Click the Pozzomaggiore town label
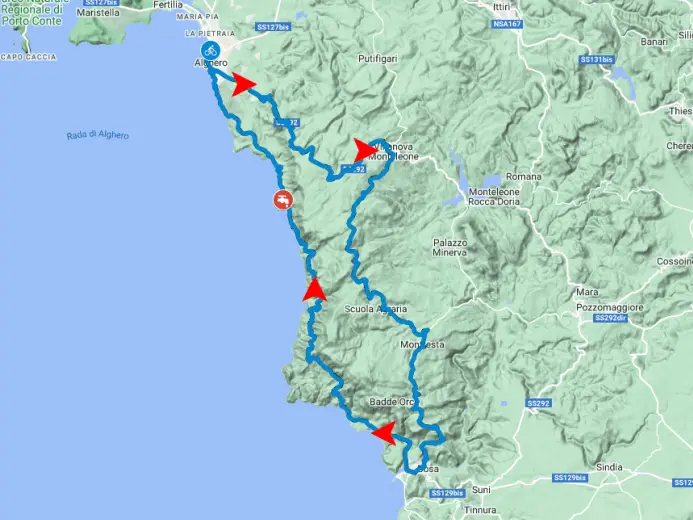The height and width of the screenshot is (520, 693). [609, 307]
